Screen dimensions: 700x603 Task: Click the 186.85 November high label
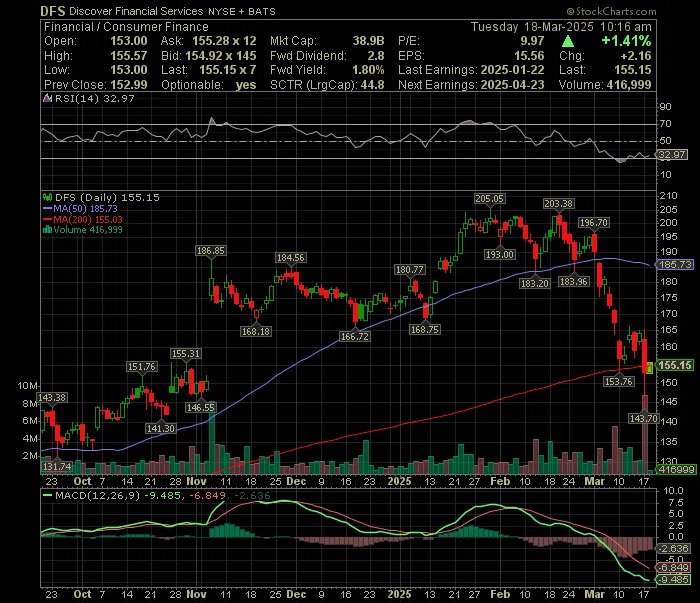click(211, 250)
